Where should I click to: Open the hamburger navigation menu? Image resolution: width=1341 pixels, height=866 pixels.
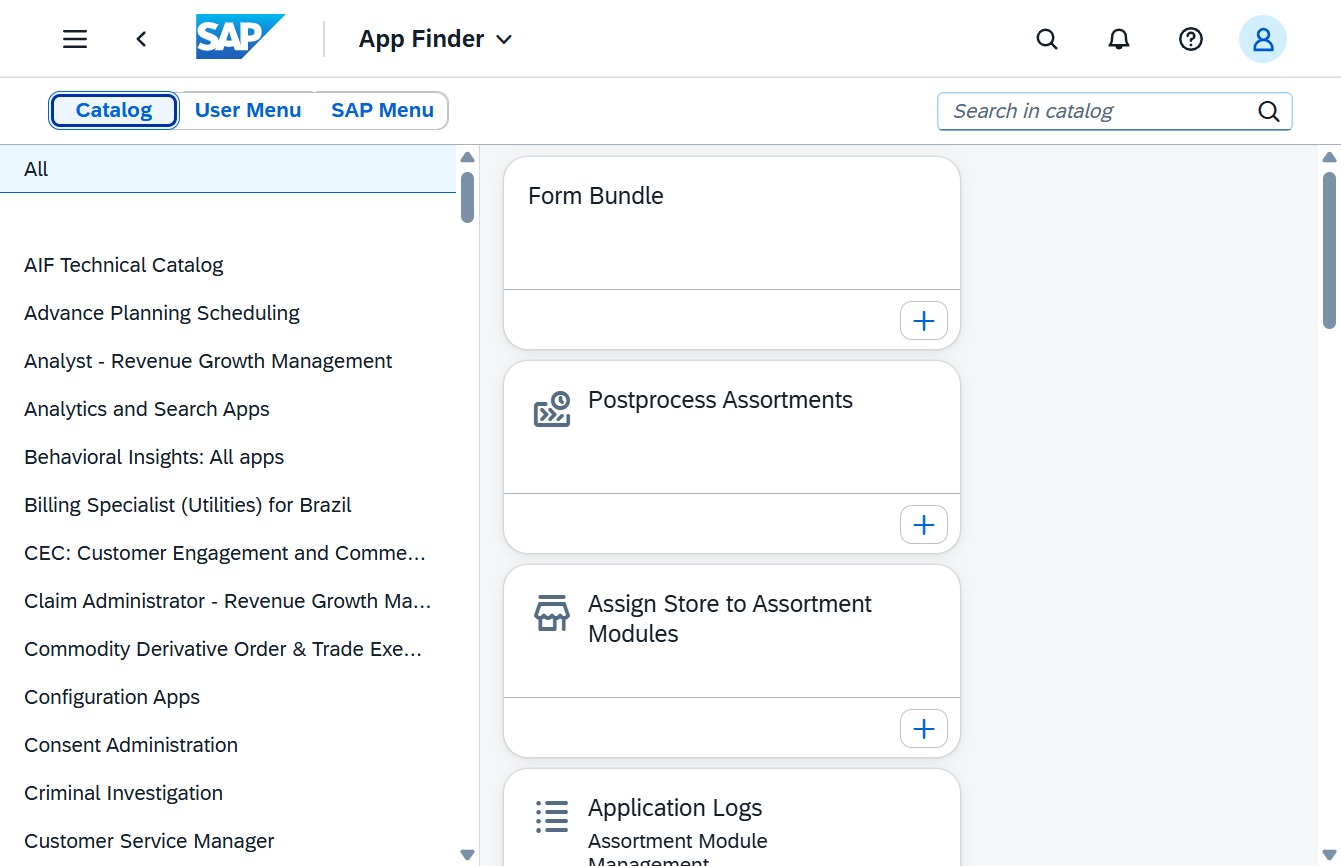[75, 39]
